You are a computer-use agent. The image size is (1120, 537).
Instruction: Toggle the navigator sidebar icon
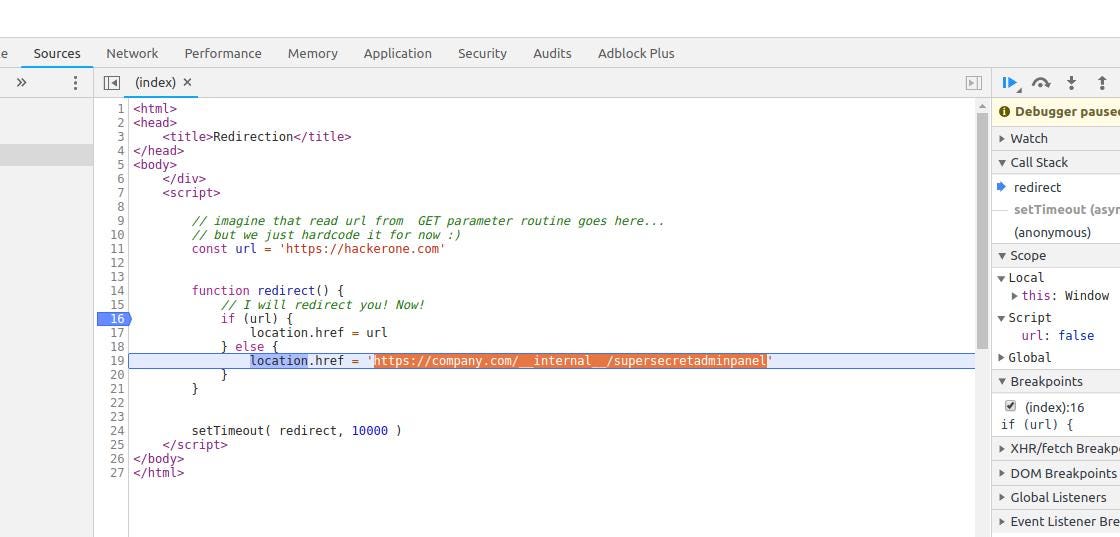[111, 83]
